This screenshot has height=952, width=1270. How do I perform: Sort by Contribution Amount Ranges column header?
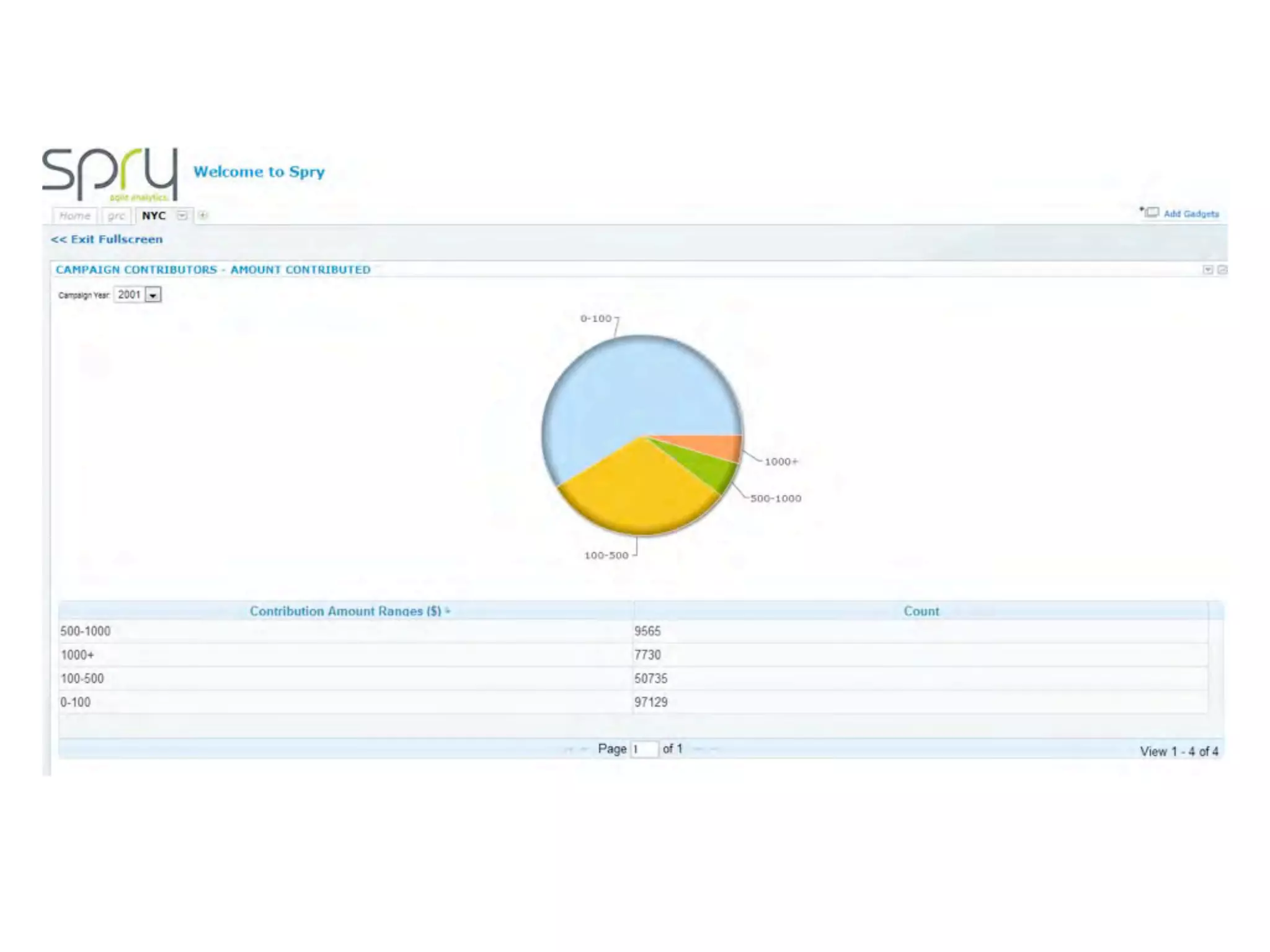click(345, 611)
